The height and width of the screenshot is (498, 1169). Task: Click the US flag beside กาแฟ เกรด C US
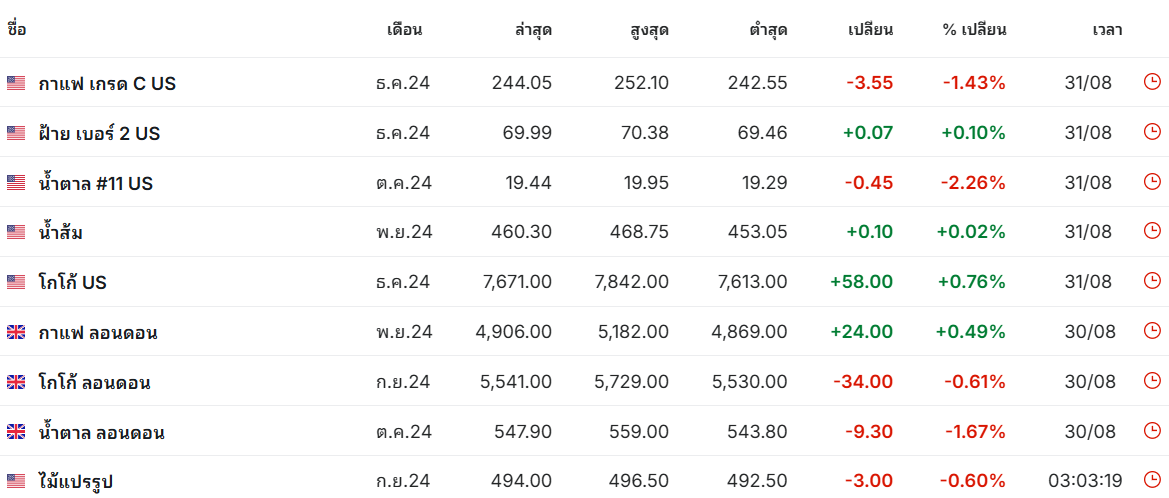pyautogui.click(x=16, y=83)
